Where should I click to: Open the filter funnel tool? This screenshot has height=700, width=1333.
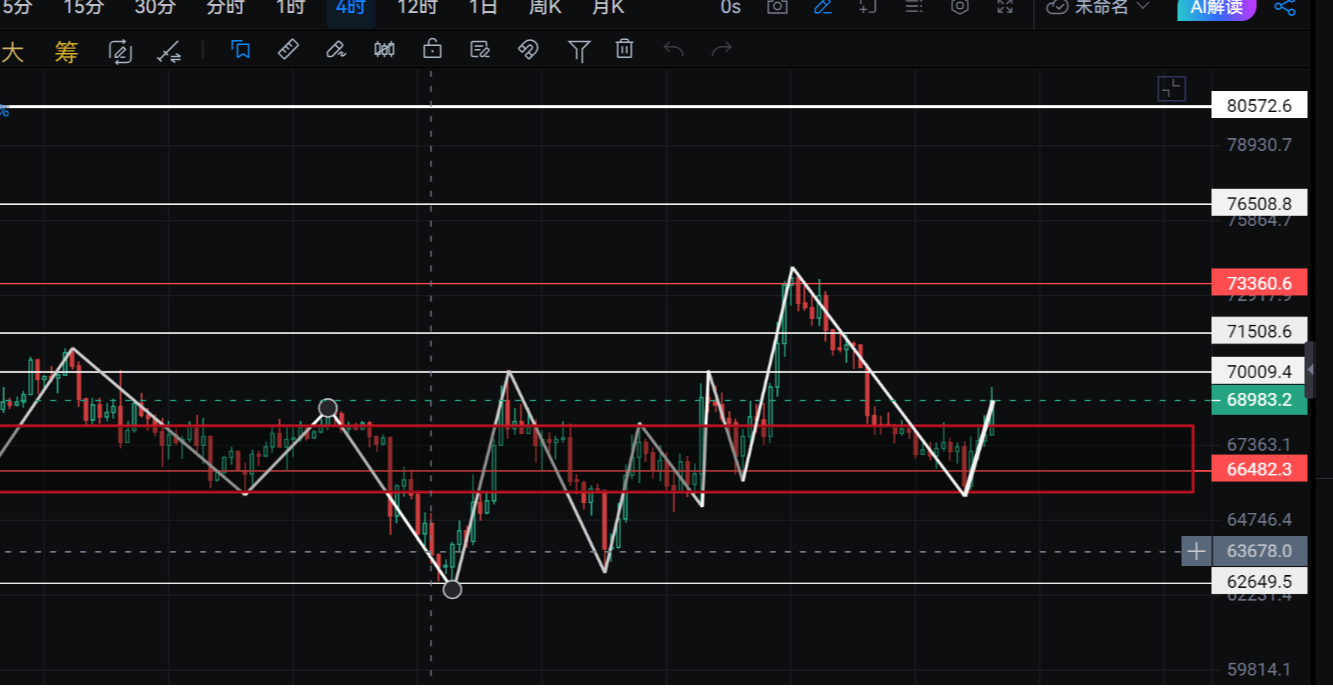coord(578,50)
